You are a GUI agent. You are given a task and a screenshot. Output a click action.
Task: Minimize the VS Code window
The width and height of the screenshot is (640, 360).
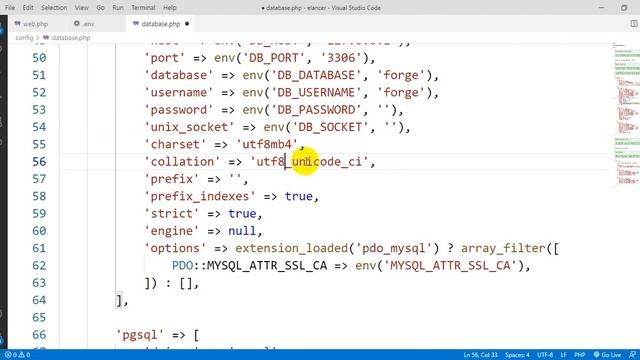pyautogui.click(x=601, y=8)
